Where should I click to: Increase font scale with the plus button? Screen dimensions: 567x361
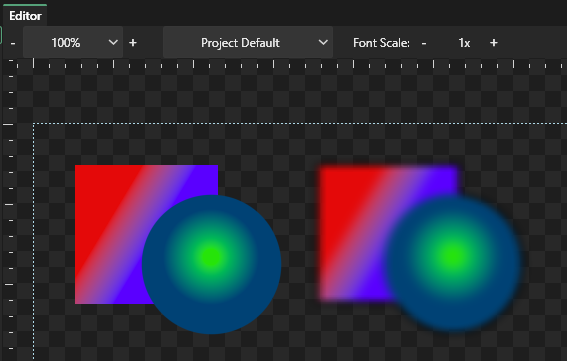point(494,43)
